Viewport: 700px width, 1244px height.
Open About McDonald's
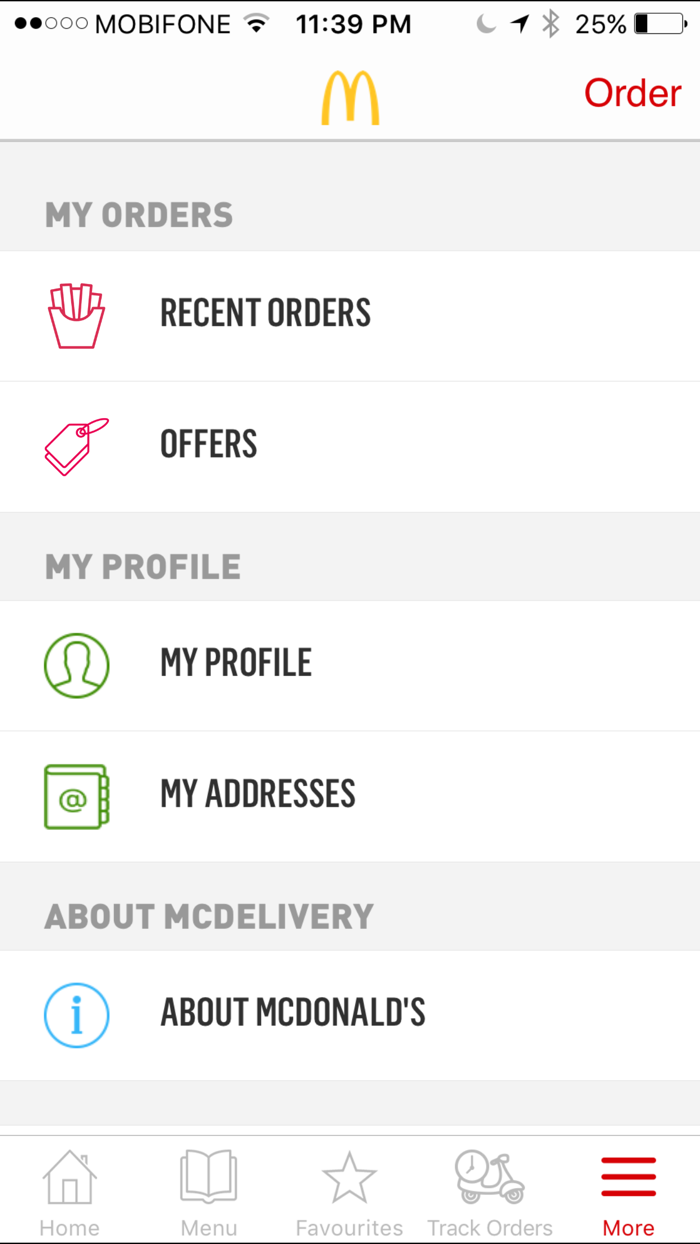point(292,1012)
